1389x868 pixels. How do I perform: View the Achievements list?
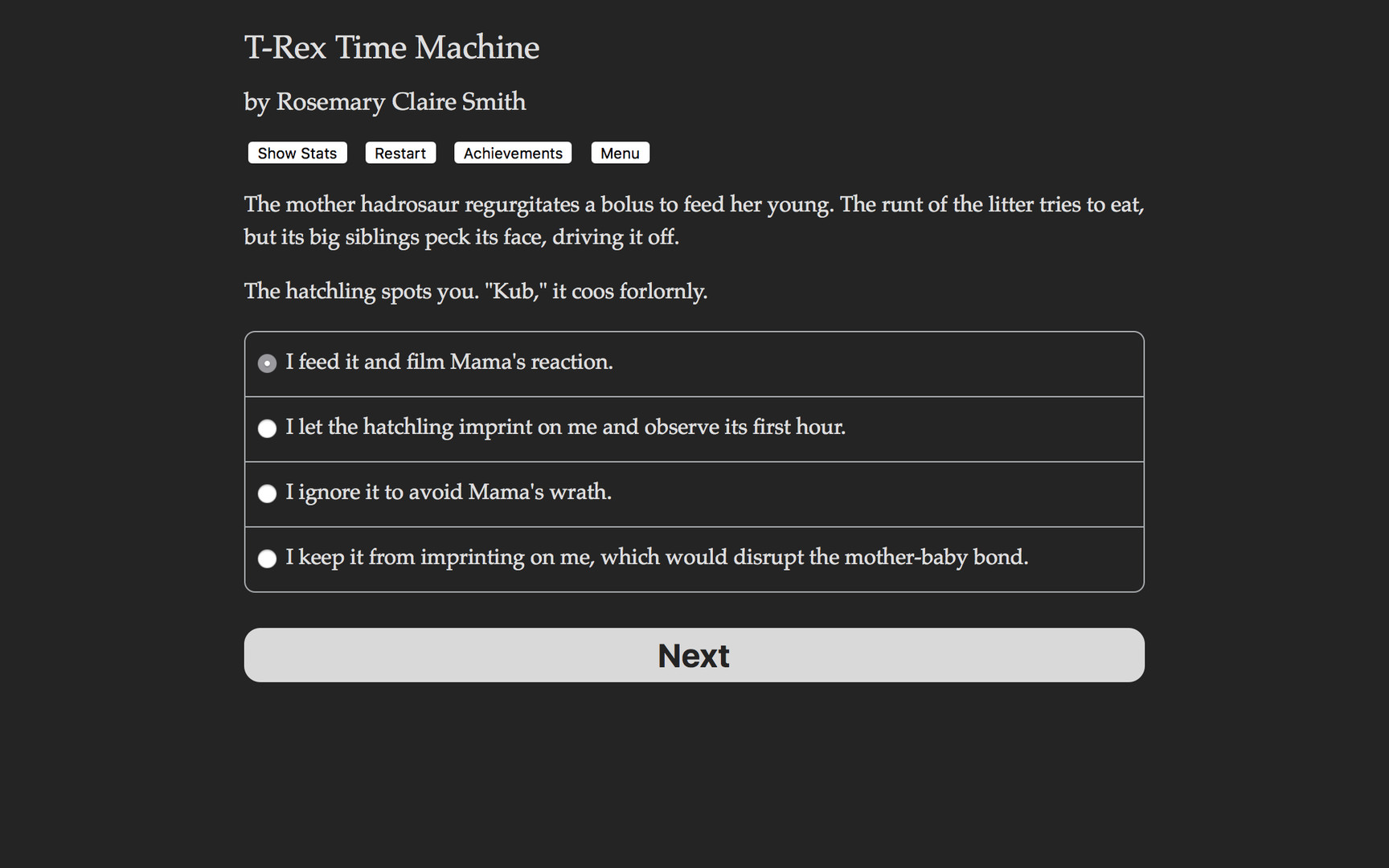[x=512, y=153]
